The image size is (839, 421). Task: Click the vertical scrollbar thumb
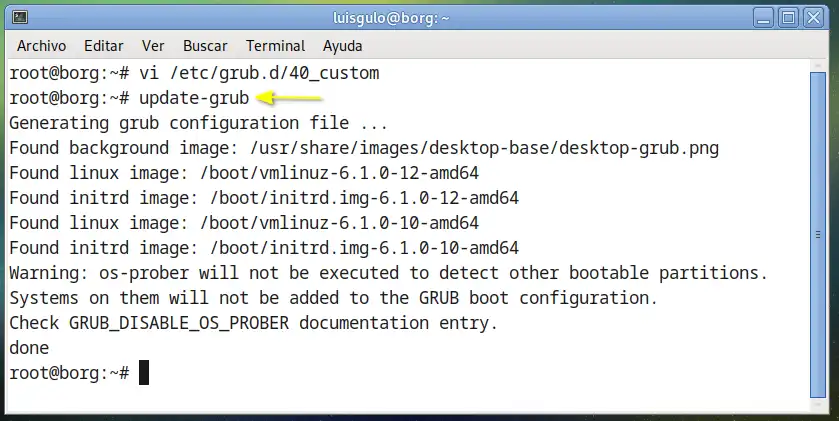tap(818, 234)
